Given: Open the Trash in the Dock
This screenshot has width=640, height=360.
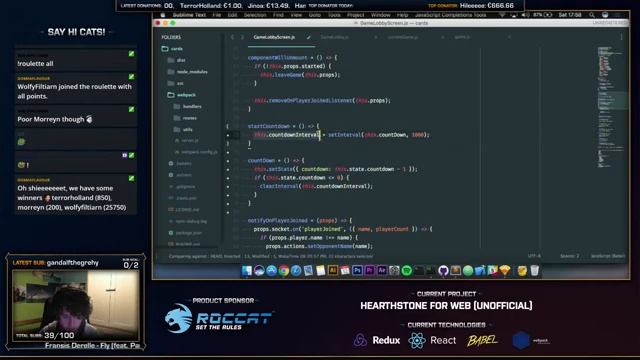Looking at the screenshot, I should 534,271.
